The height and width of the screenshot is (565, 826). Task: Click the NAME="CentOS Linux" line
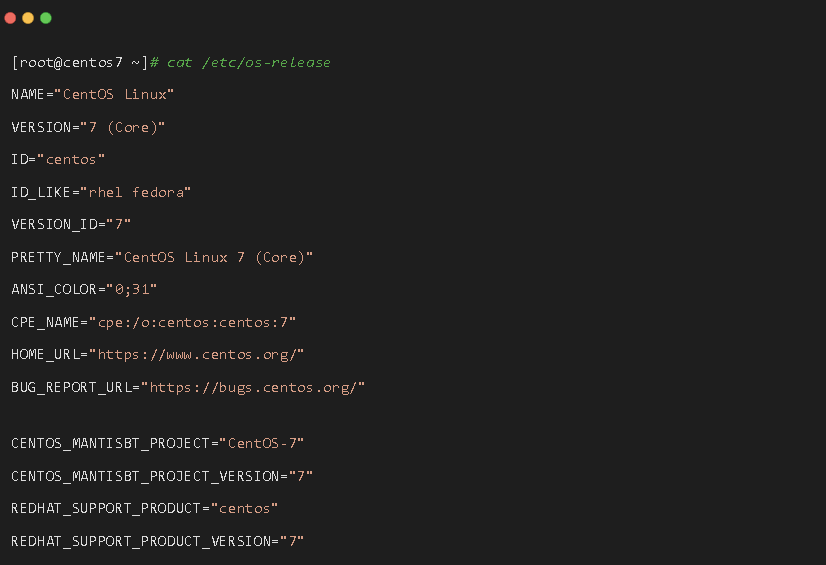(x=92, y=94)
